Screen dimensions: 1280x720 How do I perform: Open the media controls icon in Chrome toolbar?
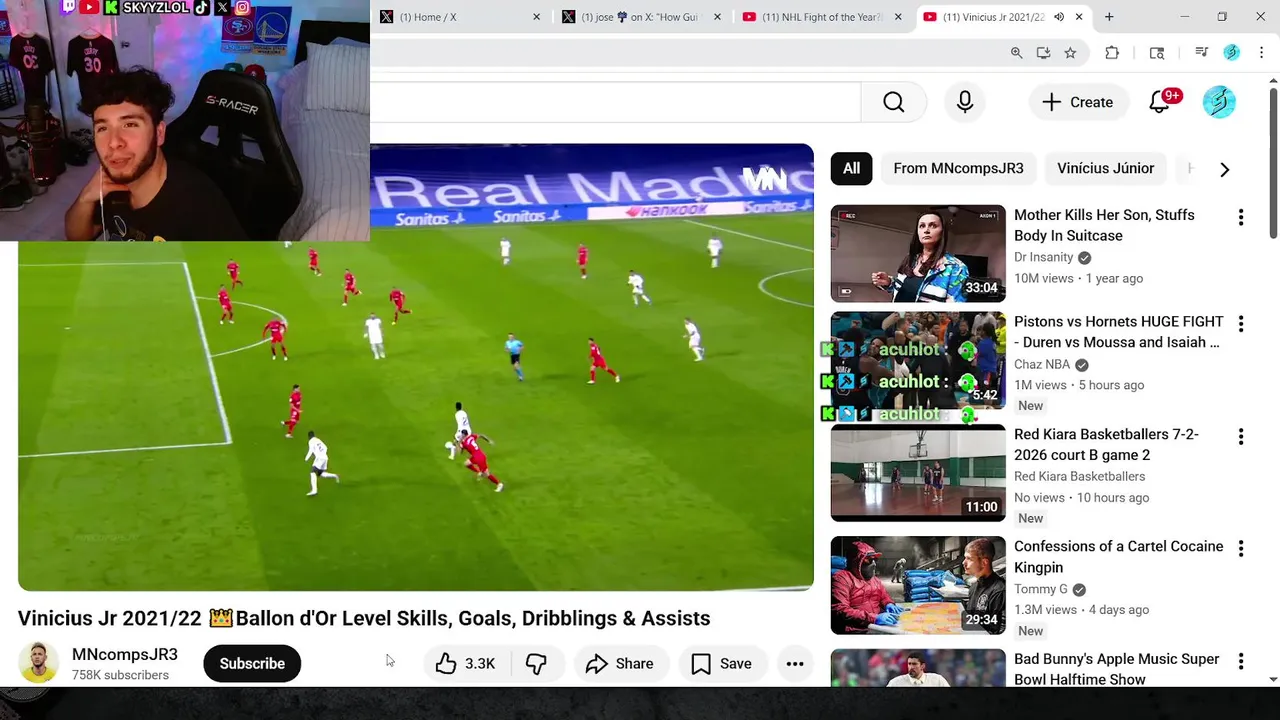click(x=1202, y=53)
